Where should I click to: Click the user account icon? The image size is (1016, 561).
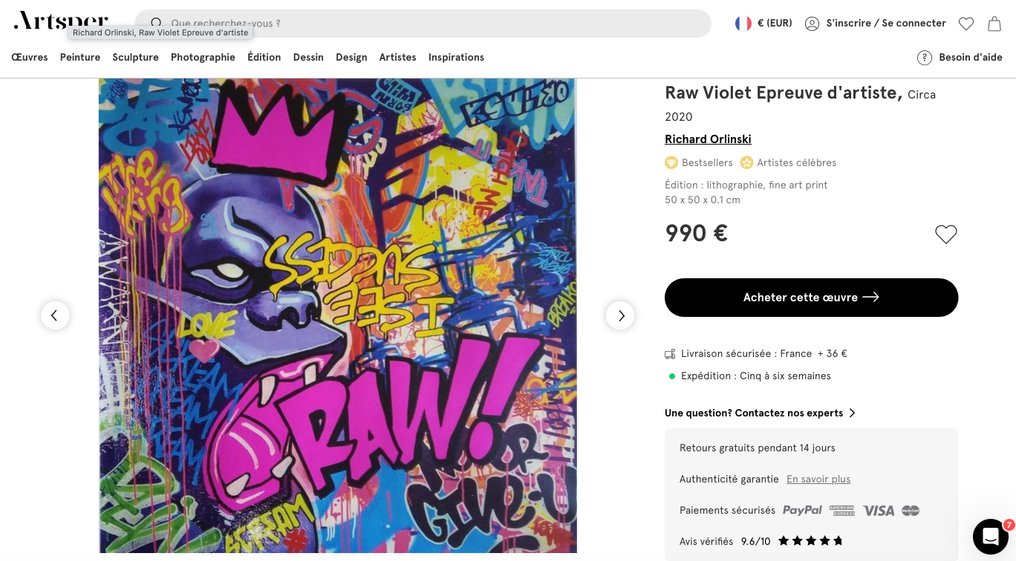(812, 23)
